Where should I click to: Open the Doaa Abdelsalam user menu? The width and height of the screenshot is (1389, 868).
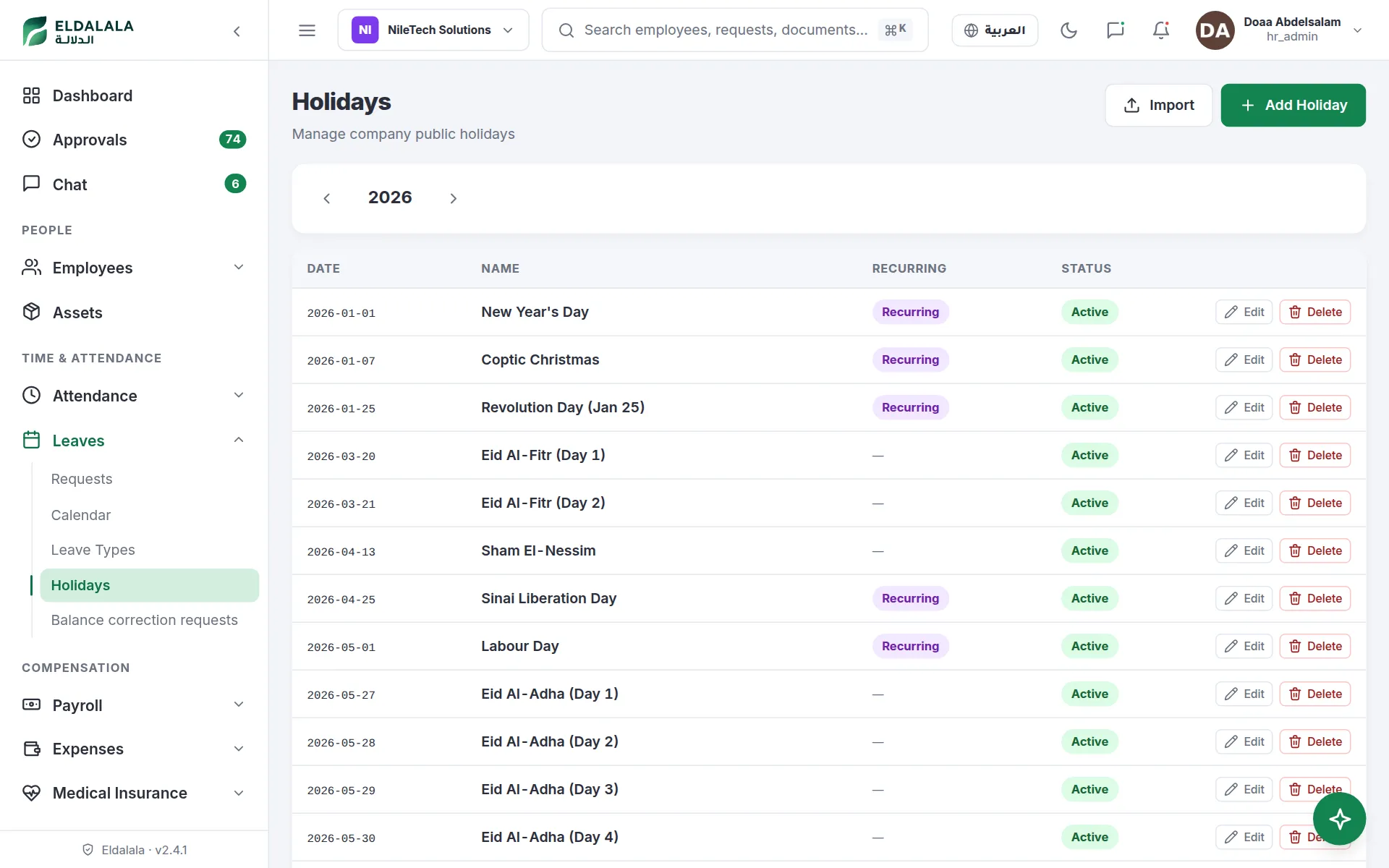(x=1279, y=30)
